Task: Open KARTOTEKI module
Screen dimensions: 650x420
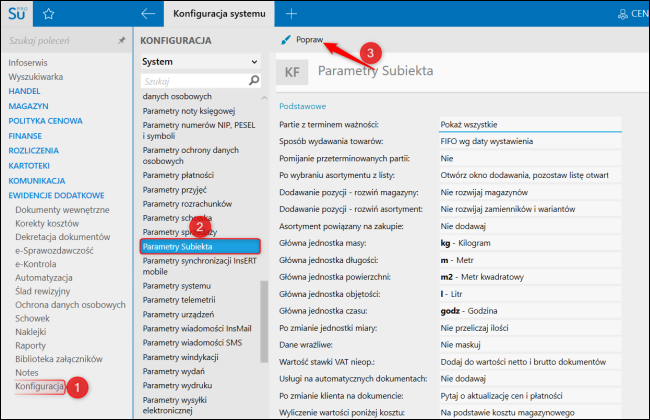Action: click(x=29, y=166)
